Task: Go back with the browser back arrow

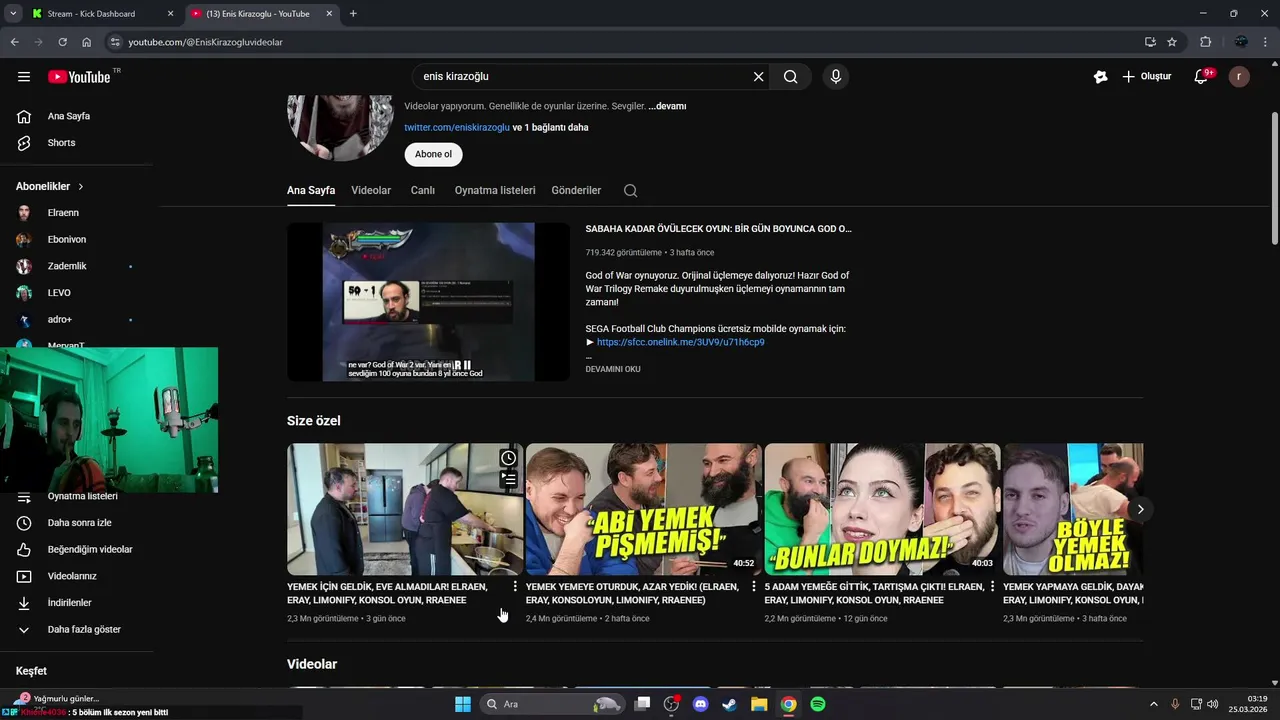Action: click(14, 42)
